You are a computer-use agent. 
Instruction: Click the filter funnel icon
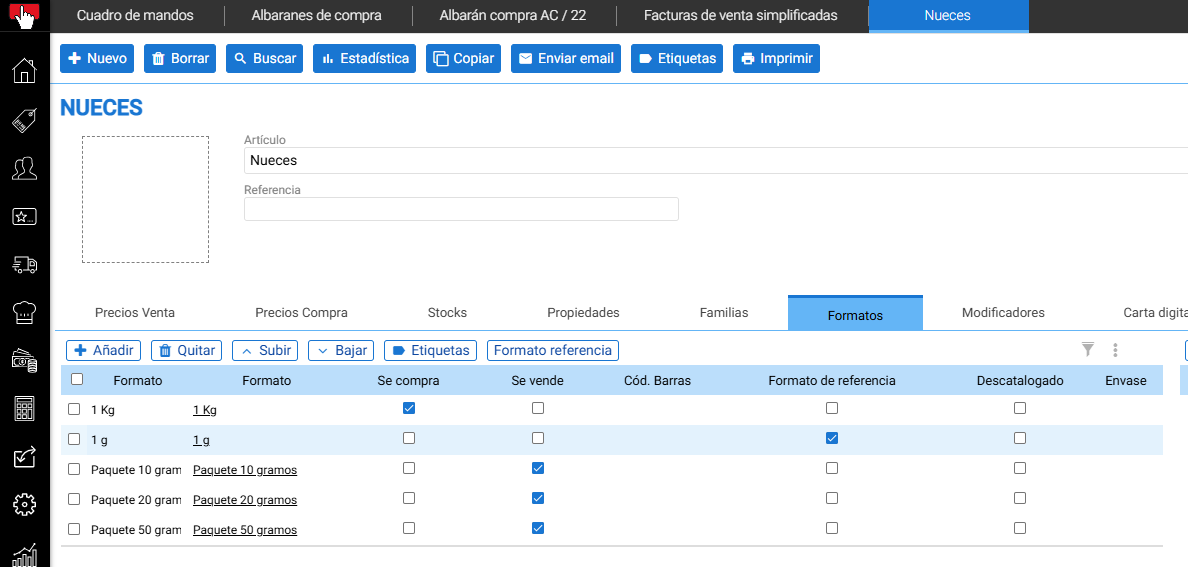pos(1088,349)
